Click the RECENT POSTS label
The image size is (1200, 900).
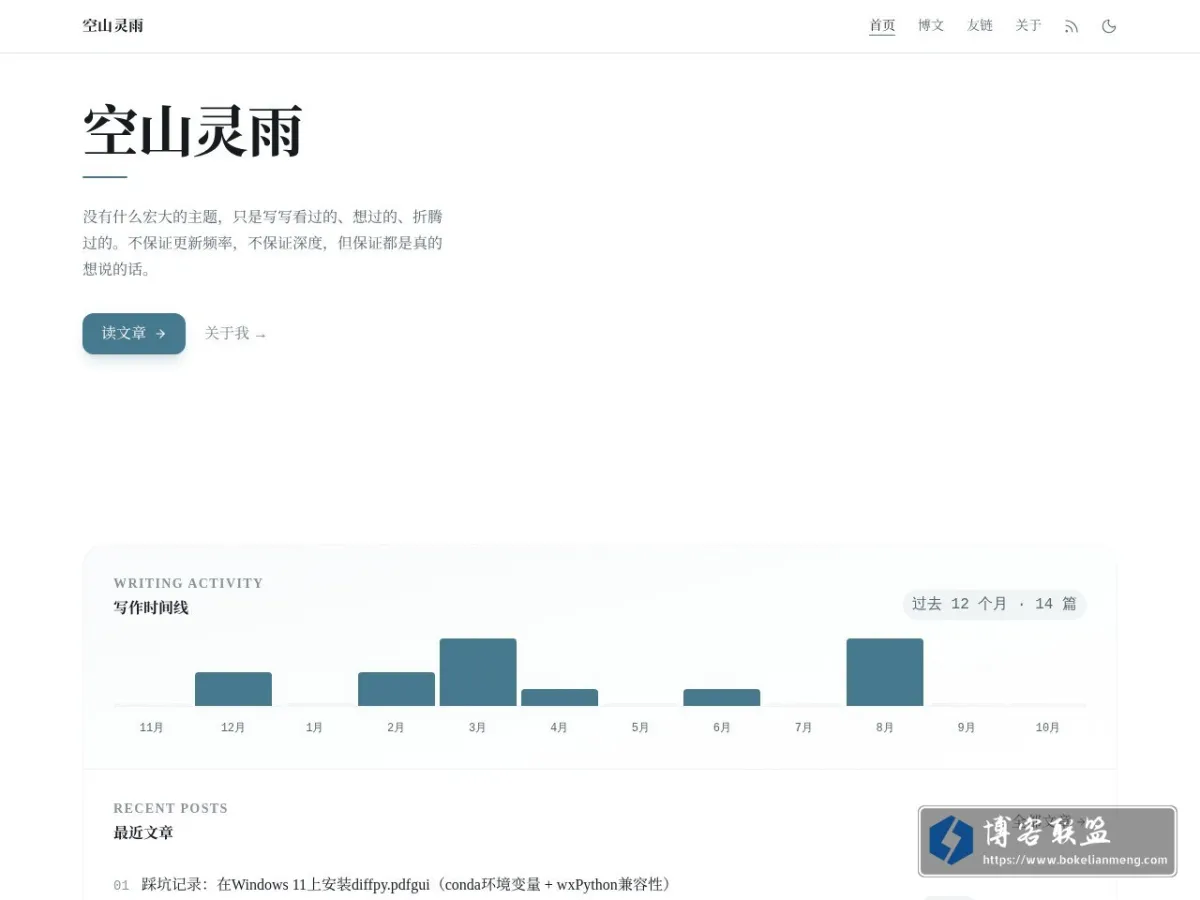170,808
